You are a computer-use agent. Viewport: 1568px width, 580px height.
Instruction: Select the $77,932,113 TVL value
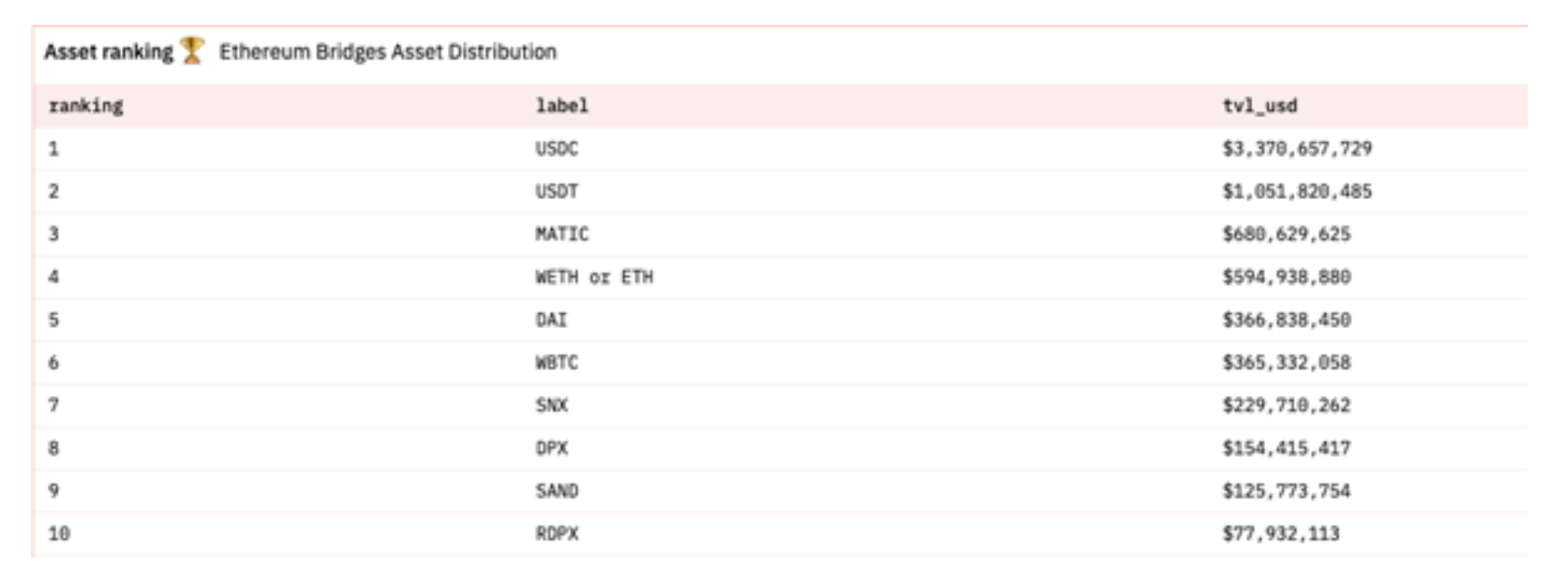click(1281, 533)
